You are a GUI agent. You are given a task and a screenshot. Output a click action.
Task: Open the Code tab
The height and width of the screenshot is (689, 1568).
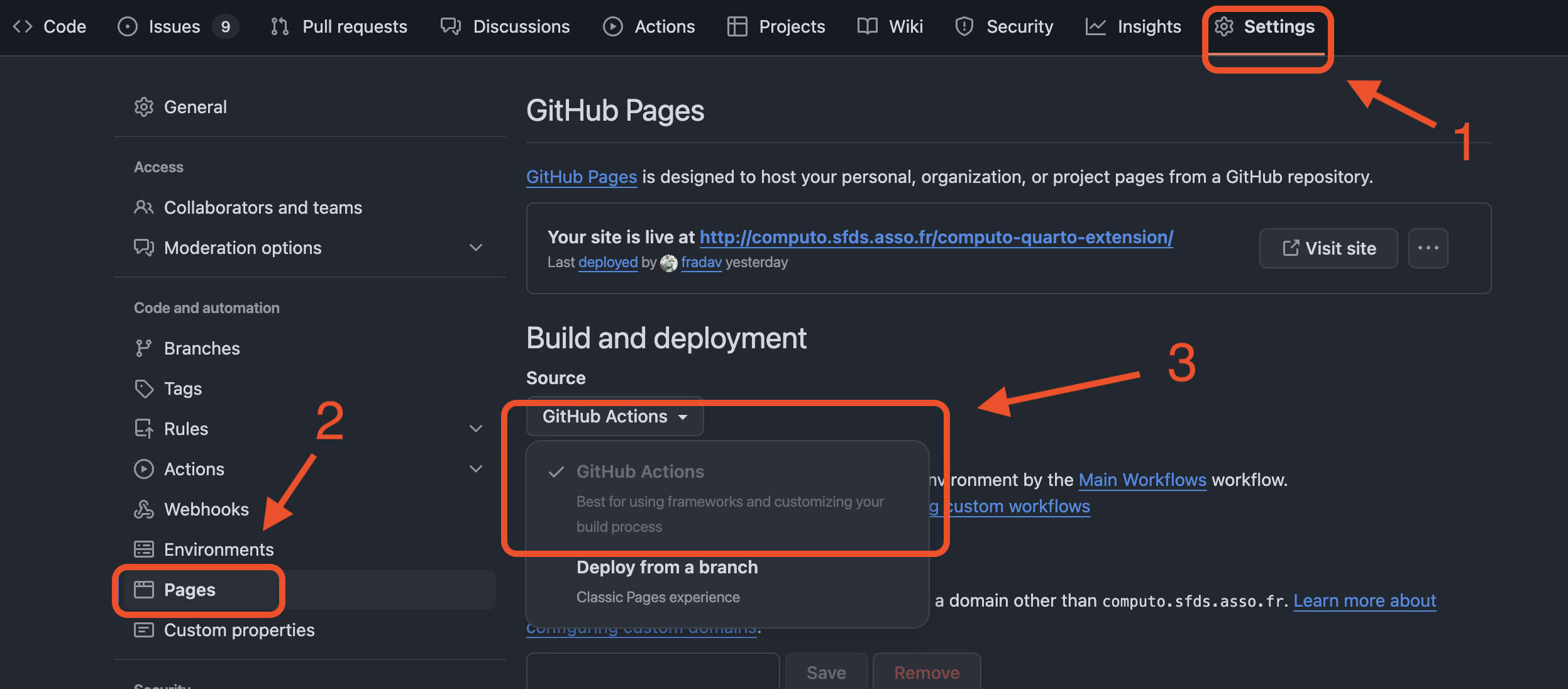click(50, 26)
